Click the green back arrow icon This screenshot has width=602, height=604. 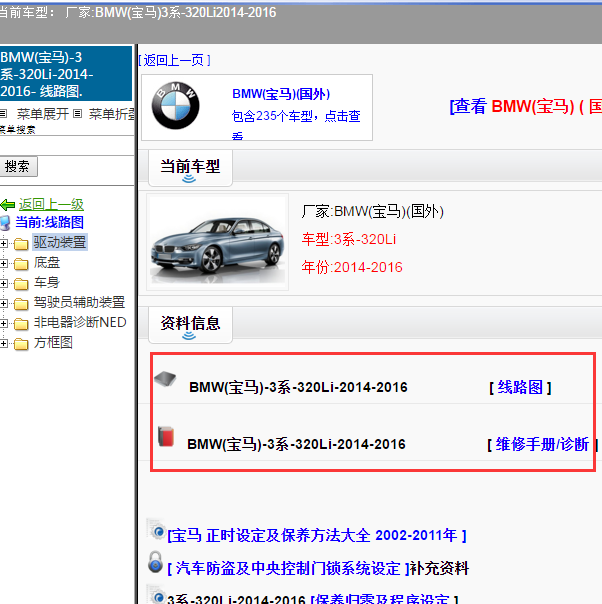[x=7, y=205]
